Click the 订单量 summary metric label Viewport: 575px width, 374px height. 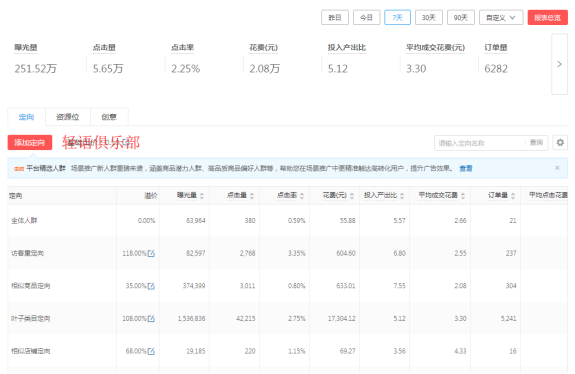coord(496,48)
